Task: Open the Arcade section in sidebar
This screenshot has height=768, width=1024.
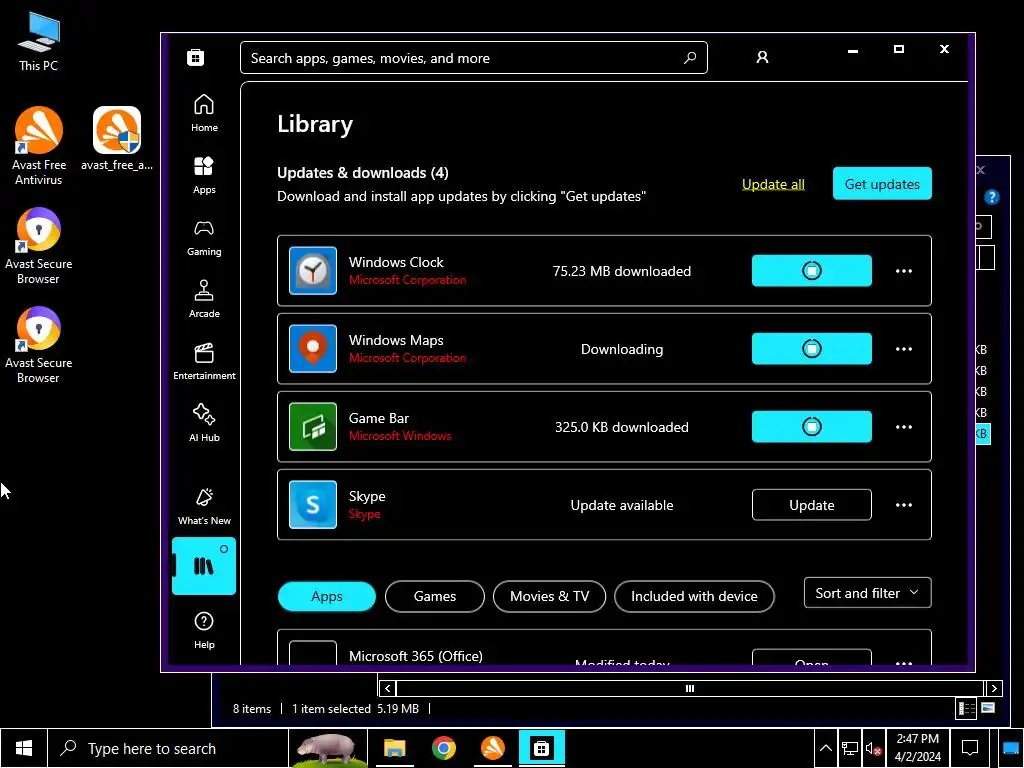Action: click(x=204, y=299)
